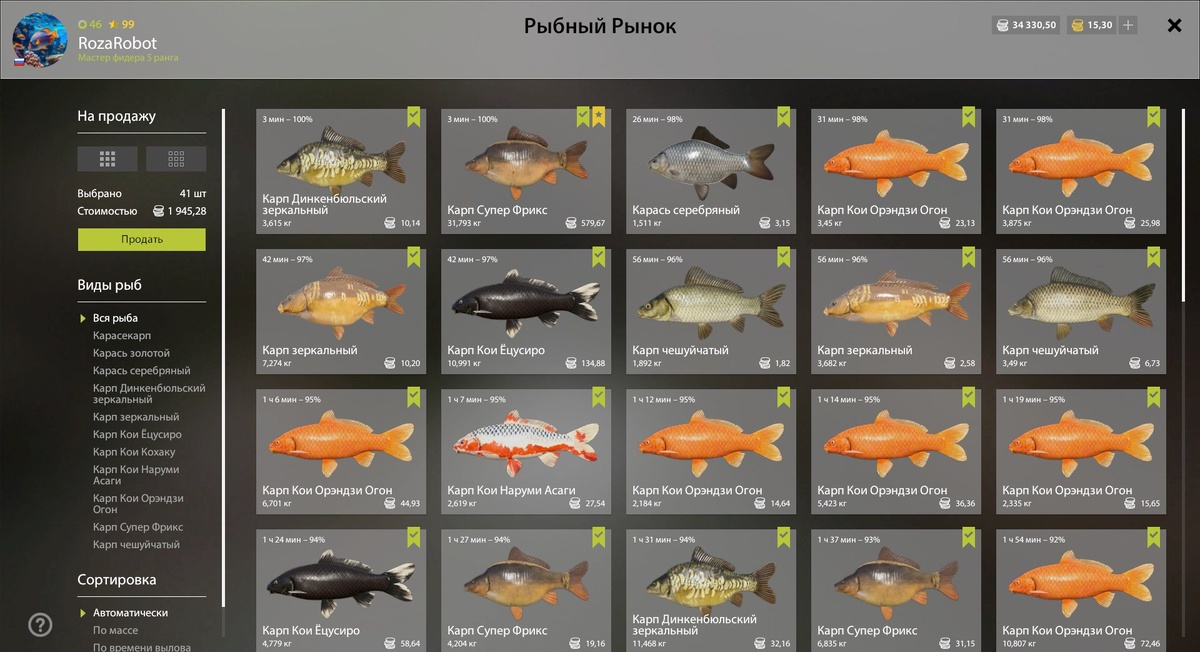1200x652 pixels.
Task: Filter by Карп Кои Кохаку
Action: tap(134, 452)
